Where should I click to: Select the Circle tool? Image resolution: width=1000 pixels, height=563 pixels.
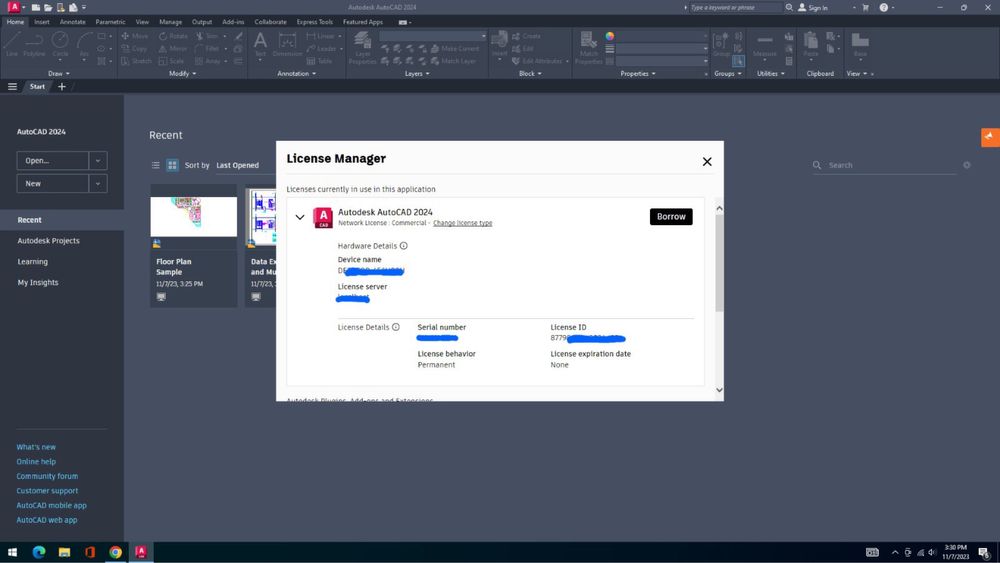(60, 44)
